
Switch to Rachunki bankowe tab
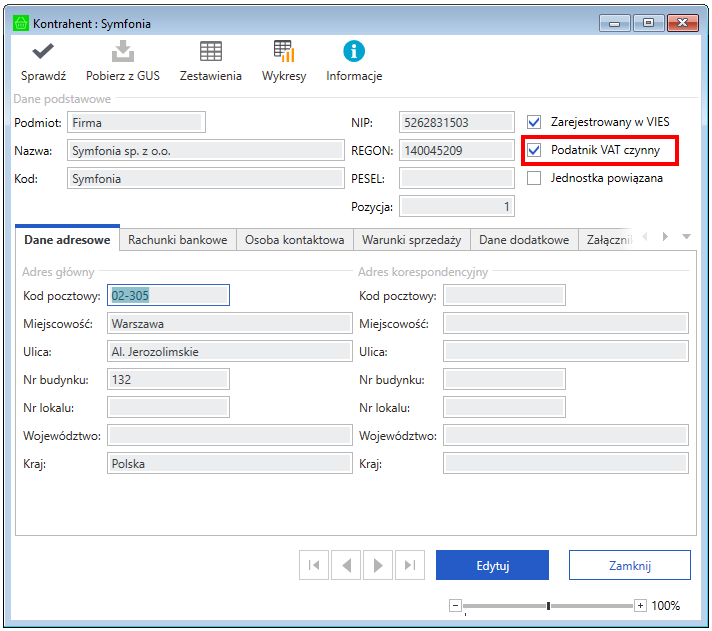coord(178,240)
